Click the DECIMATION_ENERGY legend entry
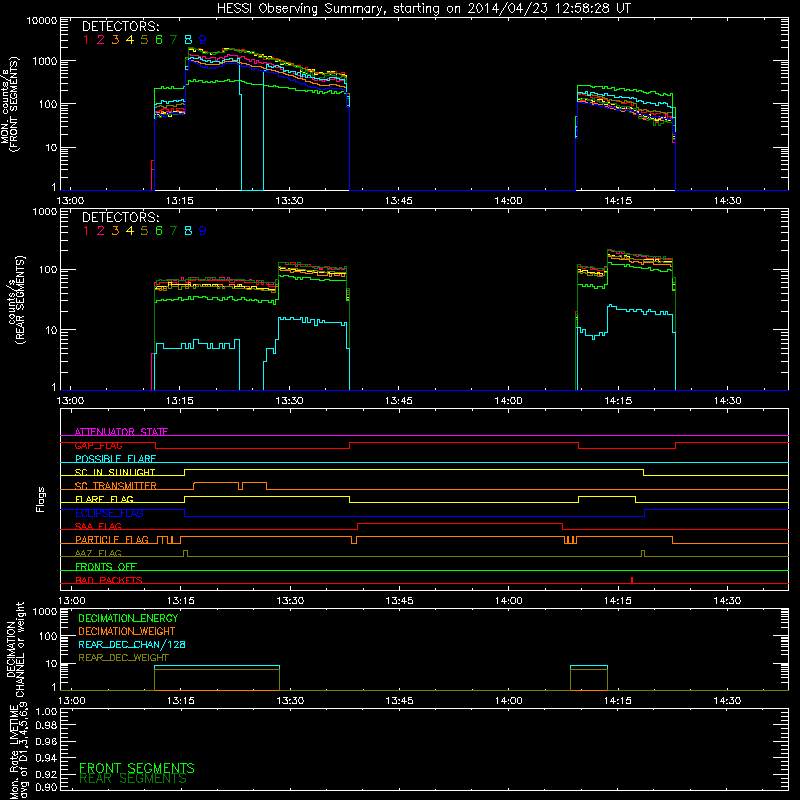 (x=128, y=618)
